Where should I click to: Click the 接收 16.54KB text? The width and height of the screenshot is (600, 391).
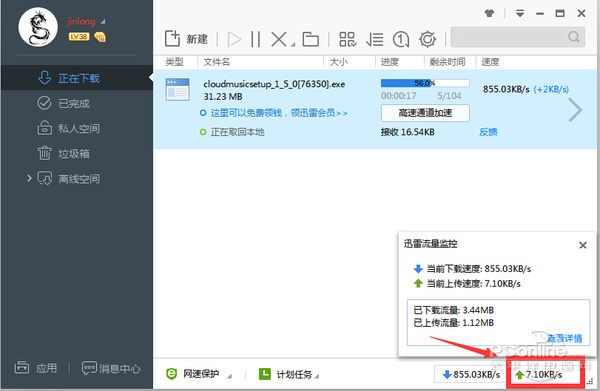click(408, 132)
